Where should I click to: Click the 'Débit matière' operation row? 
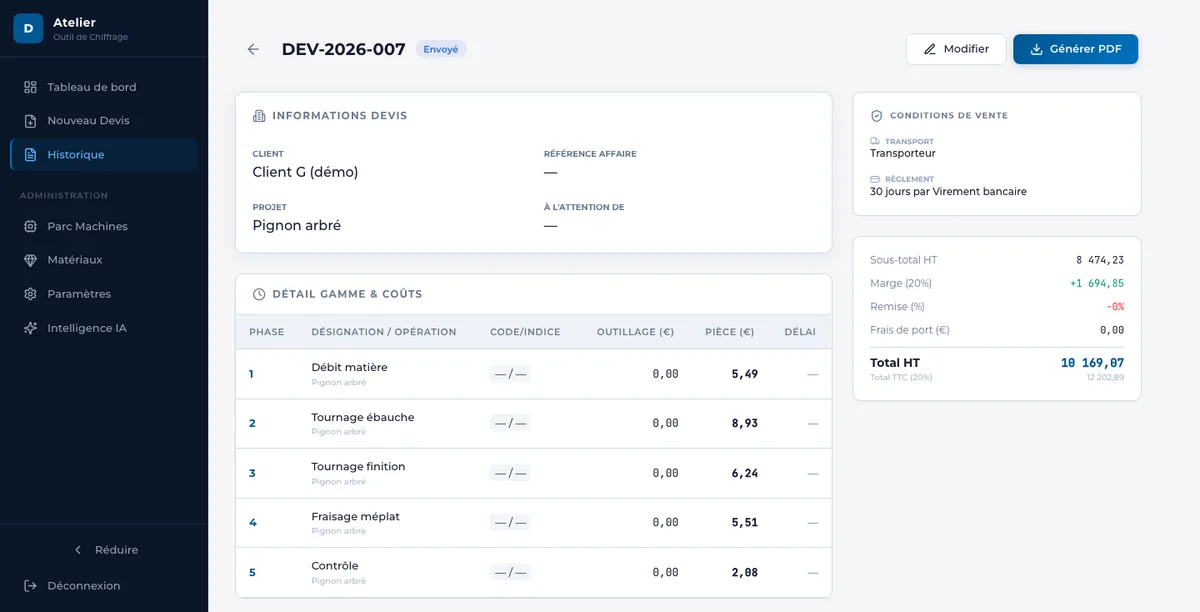point(533,374)
